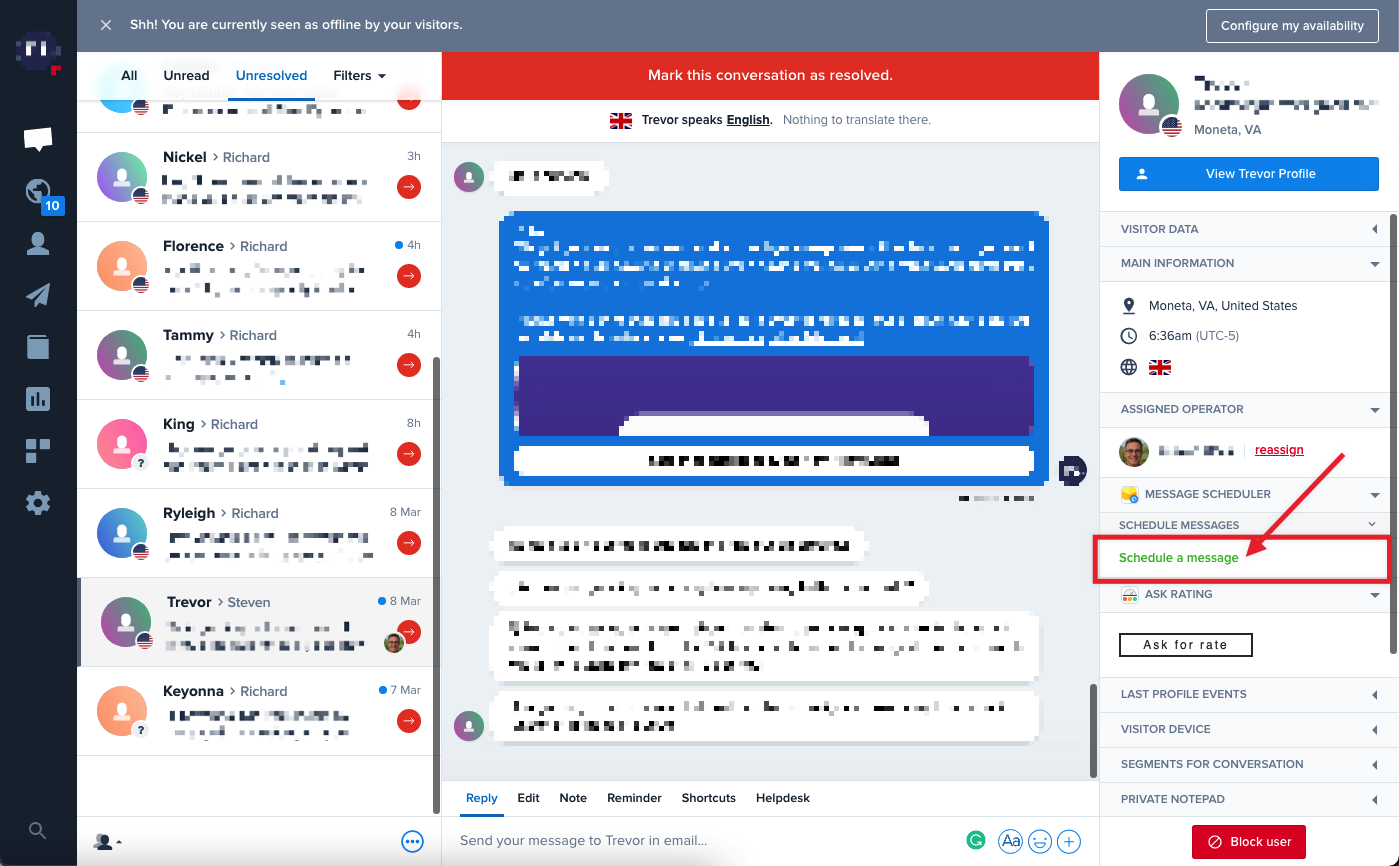Open the plugins grid icon

[x=38, y=451]
